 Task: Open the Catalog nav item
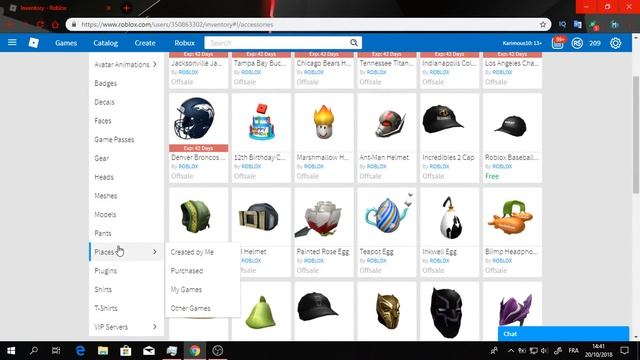pyautogui.click(x=105, y=43)
